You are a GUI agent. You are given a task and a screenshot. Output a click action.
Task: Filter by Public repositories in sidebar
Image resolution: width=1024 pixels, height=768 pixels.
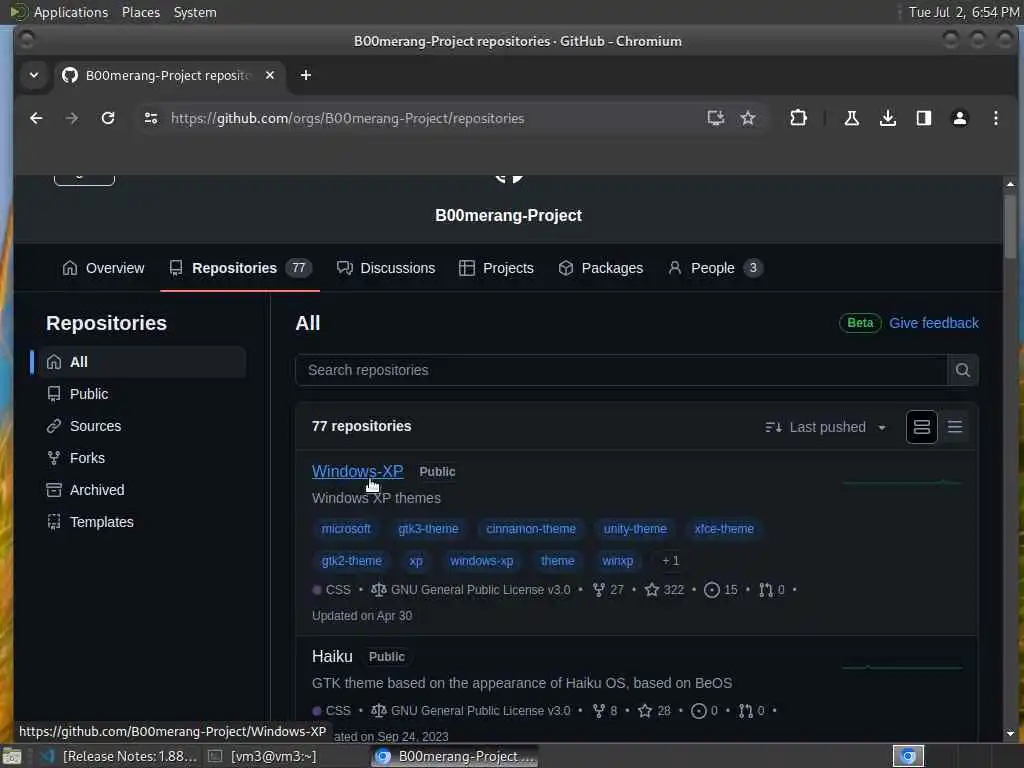pos(142,394)
